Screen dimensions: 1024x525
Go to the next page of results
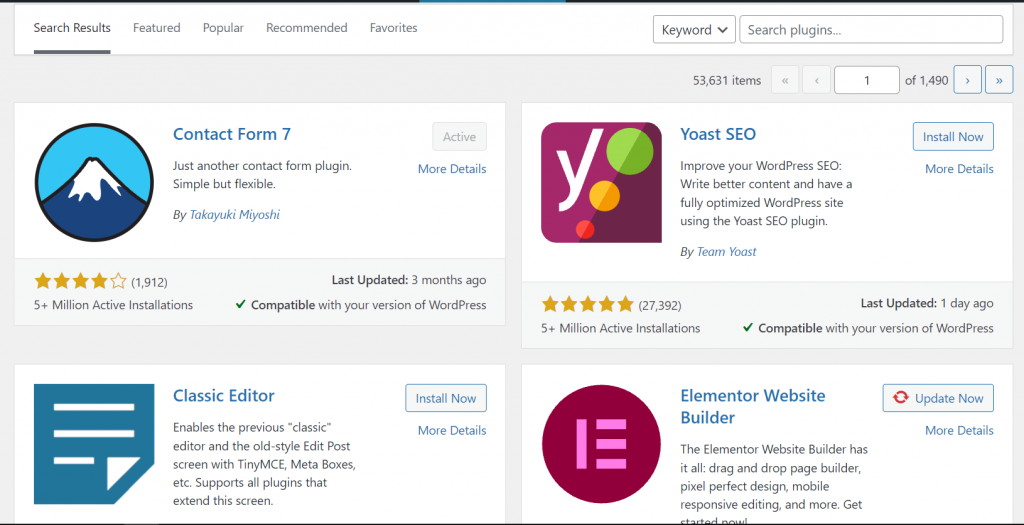tap(968, 80)
